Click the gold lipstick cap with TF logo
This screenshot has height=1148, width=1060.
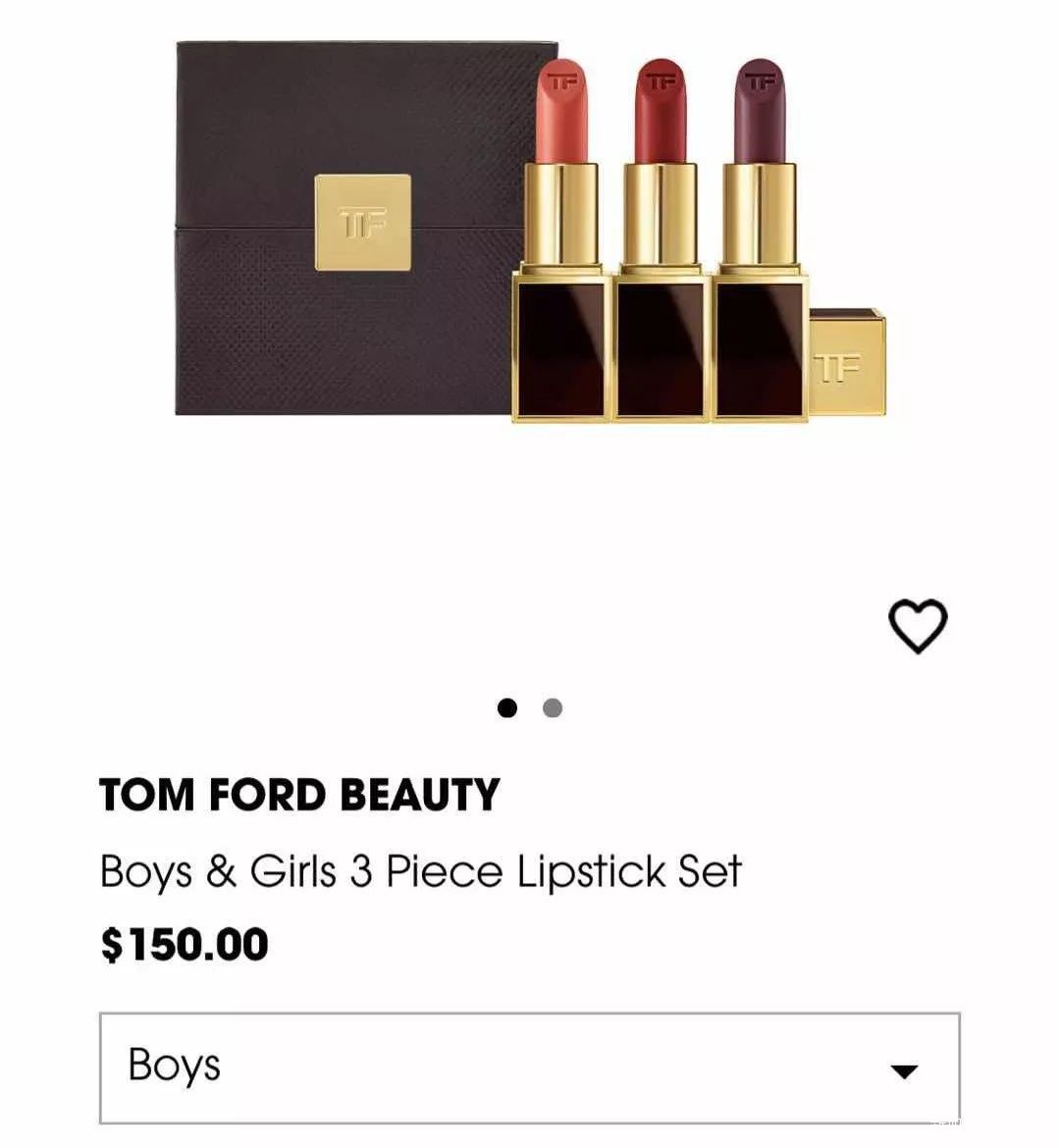[848, 365]
